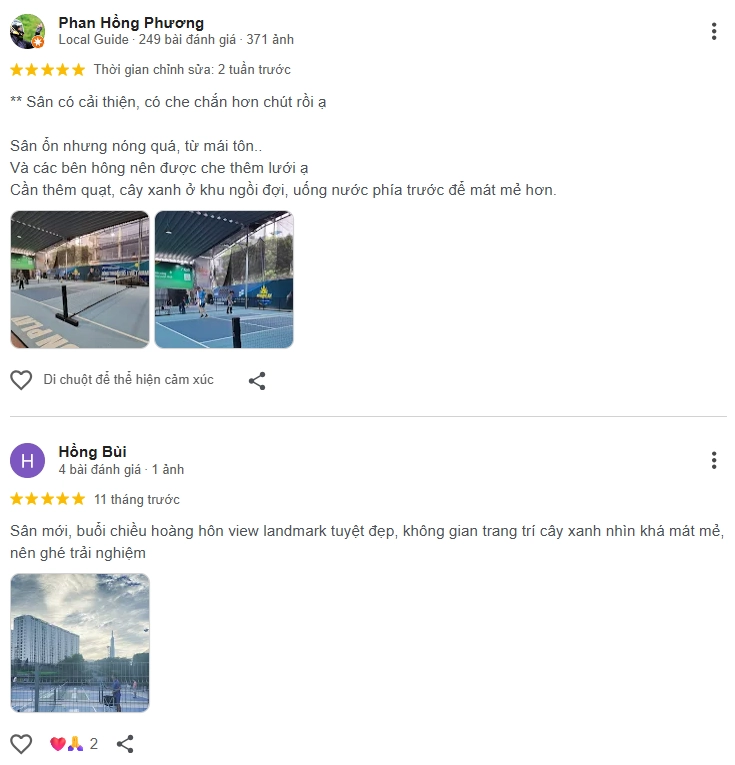
Task: View the reaction emojis count on Hồng Bùi's review
Action: [x=74, y=744]
